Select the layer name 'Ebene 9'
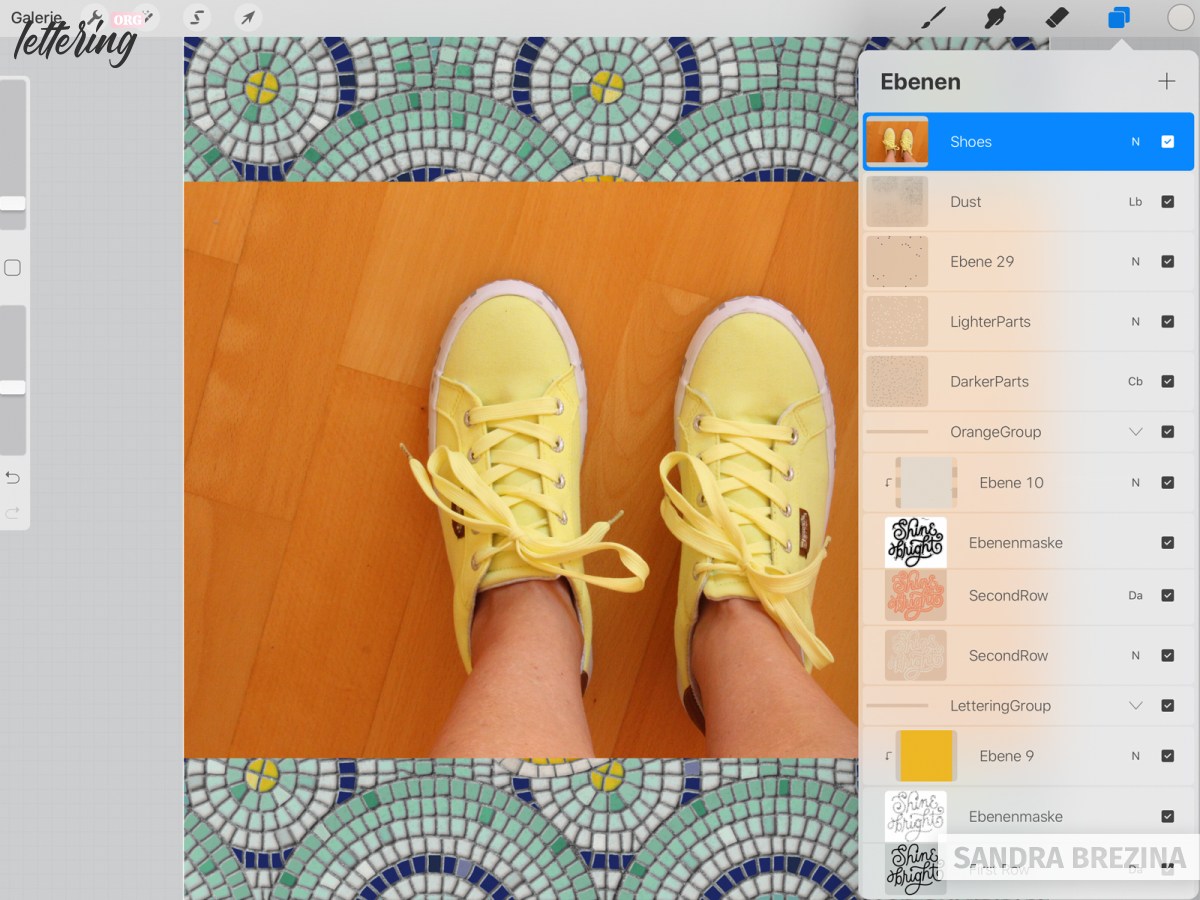 [1007, 757]
